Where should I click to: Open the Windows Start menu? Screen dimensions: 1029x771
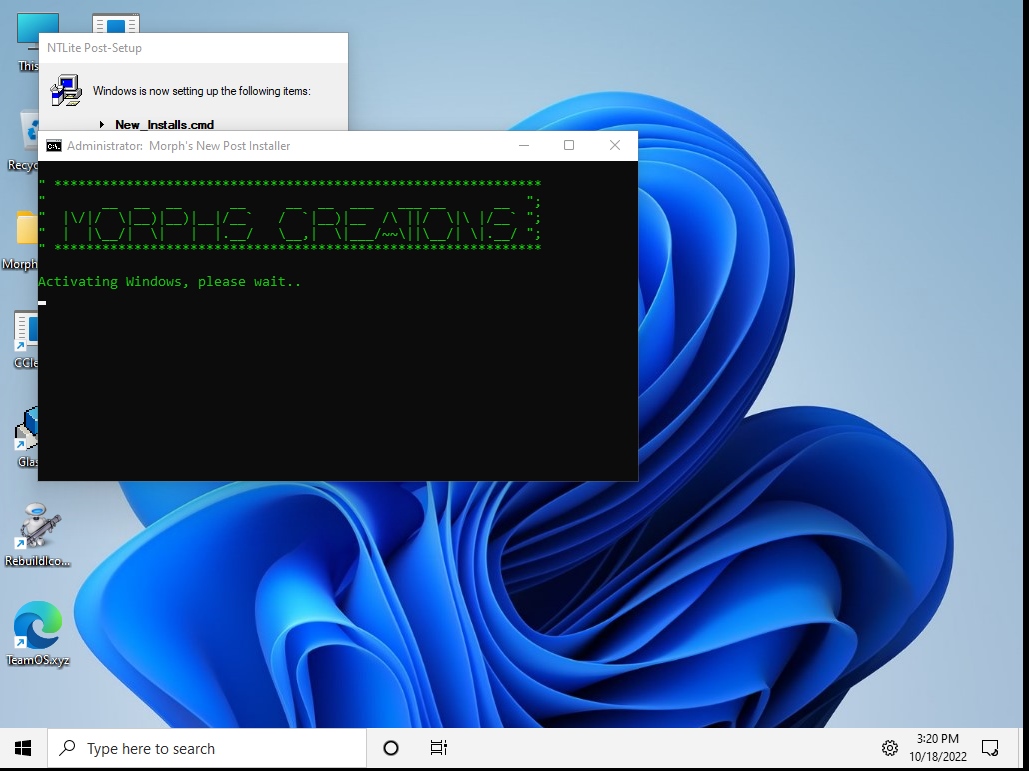23,748
